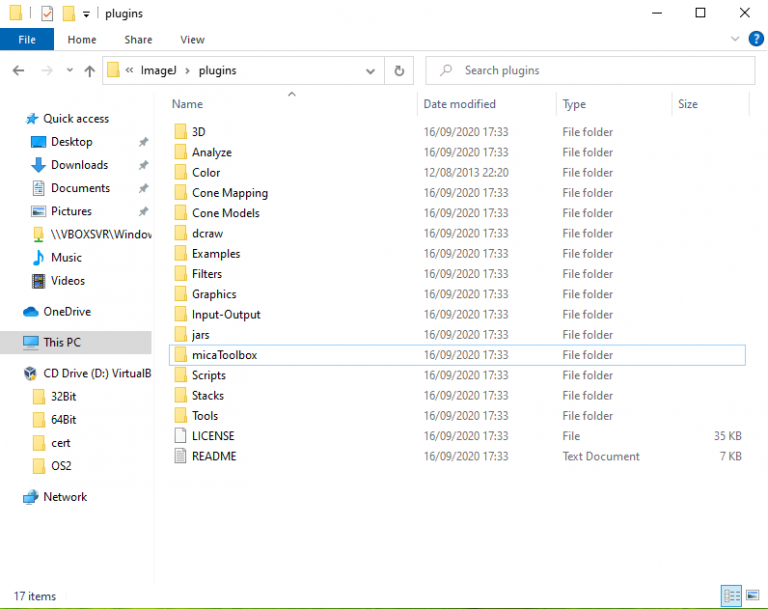Expand the Quick access tree node

10,119
